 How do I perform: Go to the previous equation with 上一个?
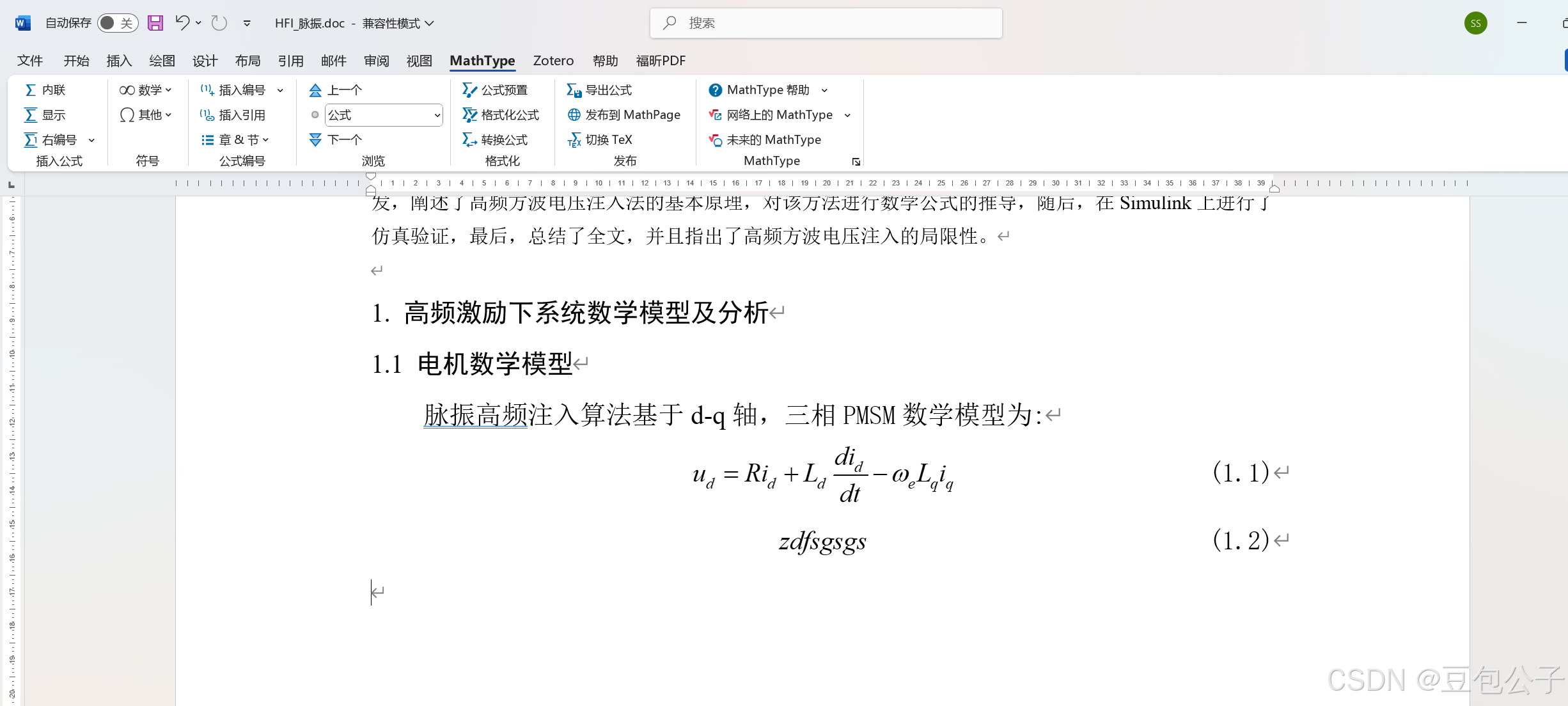coord(336,90)
